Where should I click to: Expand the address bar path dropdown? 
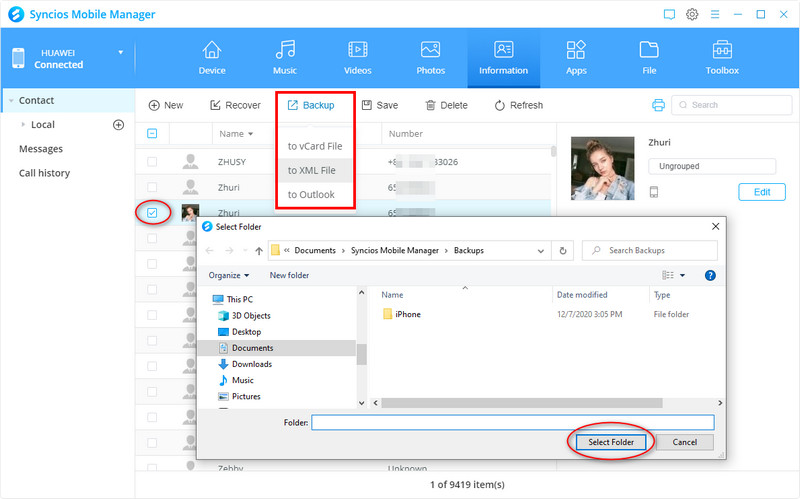(x=540, y=251)
